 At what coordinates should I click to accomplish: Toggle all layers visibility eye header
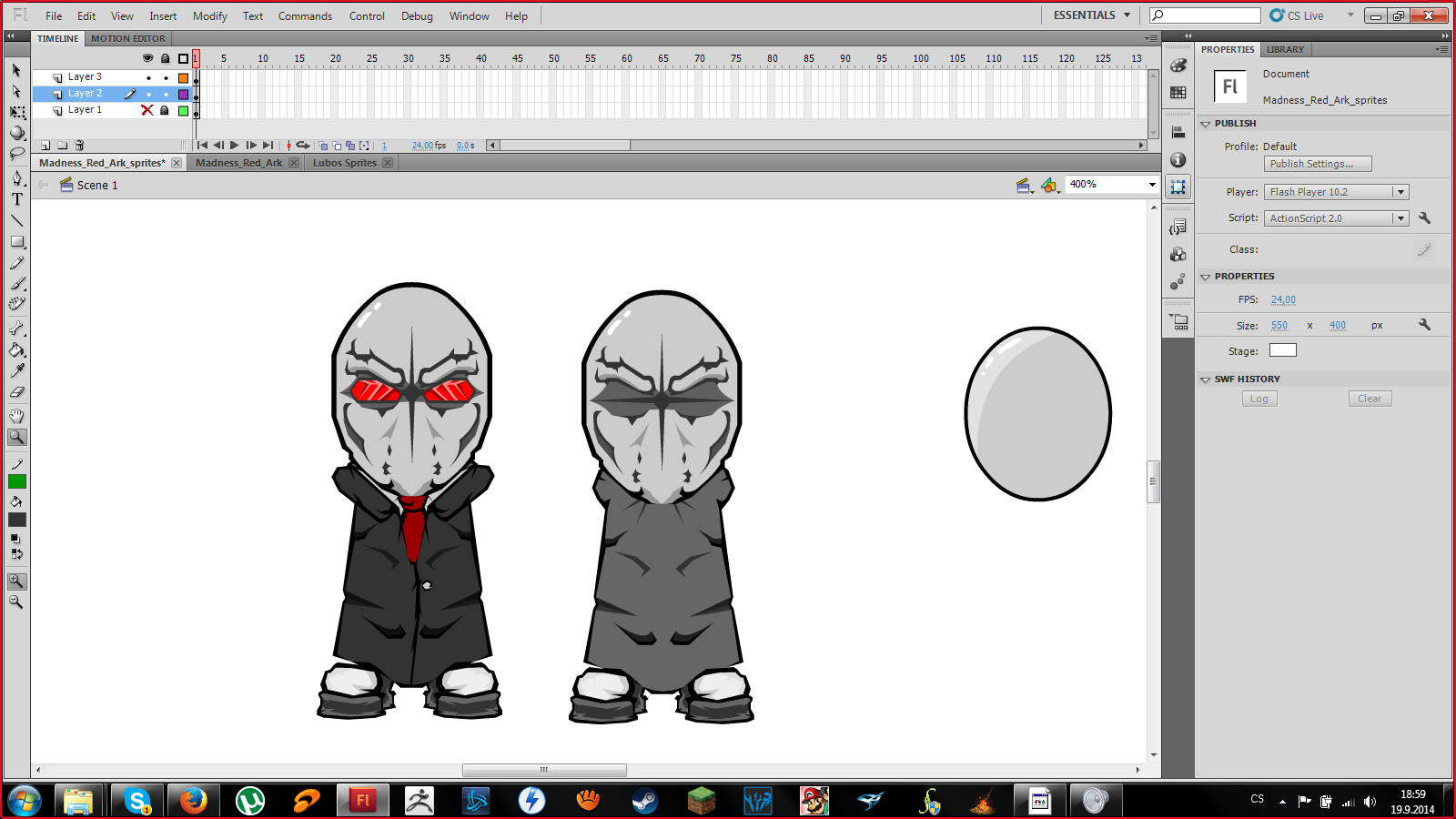(148, 58)
